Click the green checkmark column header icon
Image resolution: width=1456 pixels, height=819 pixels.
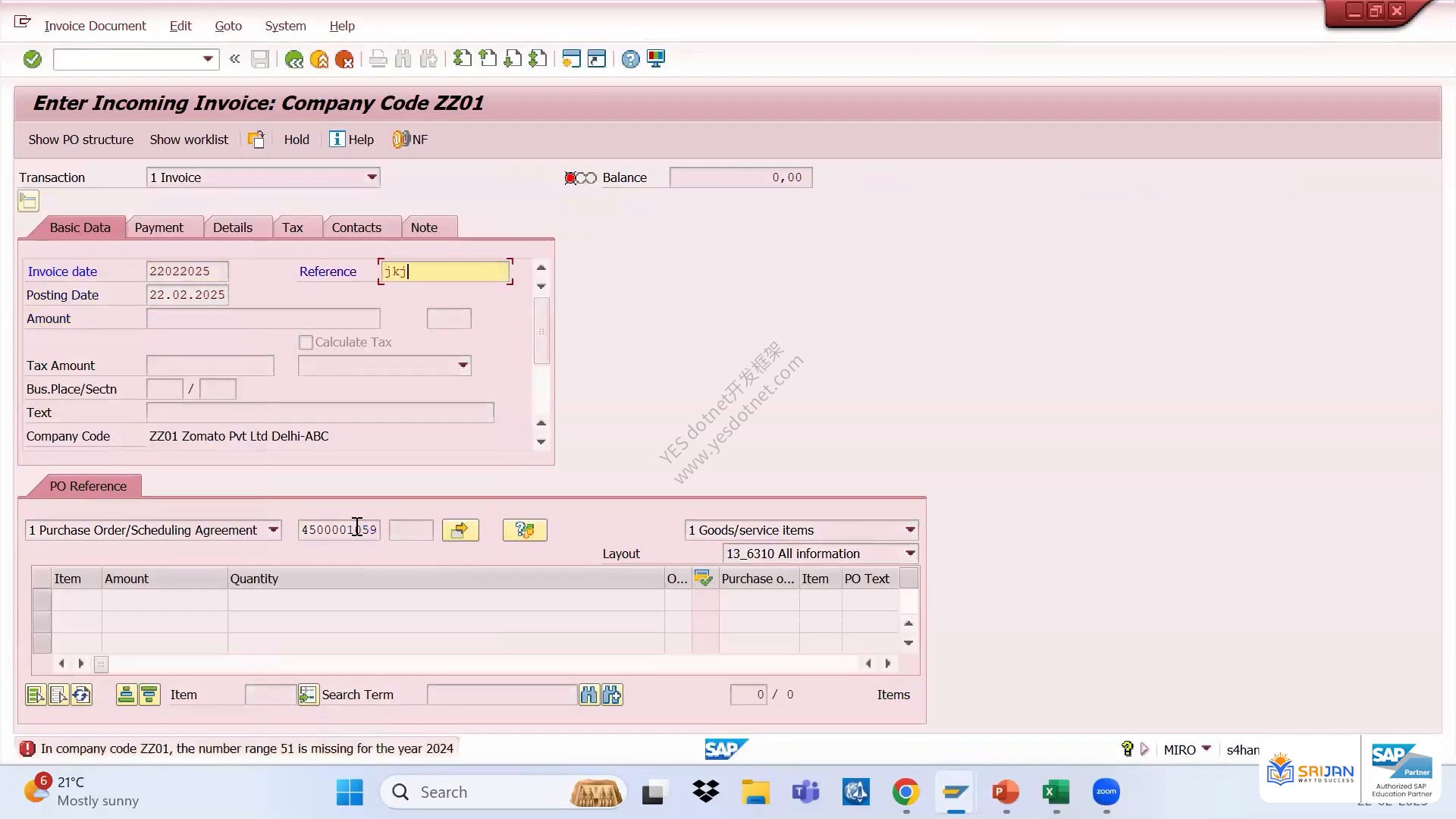(x=704, y=579)
